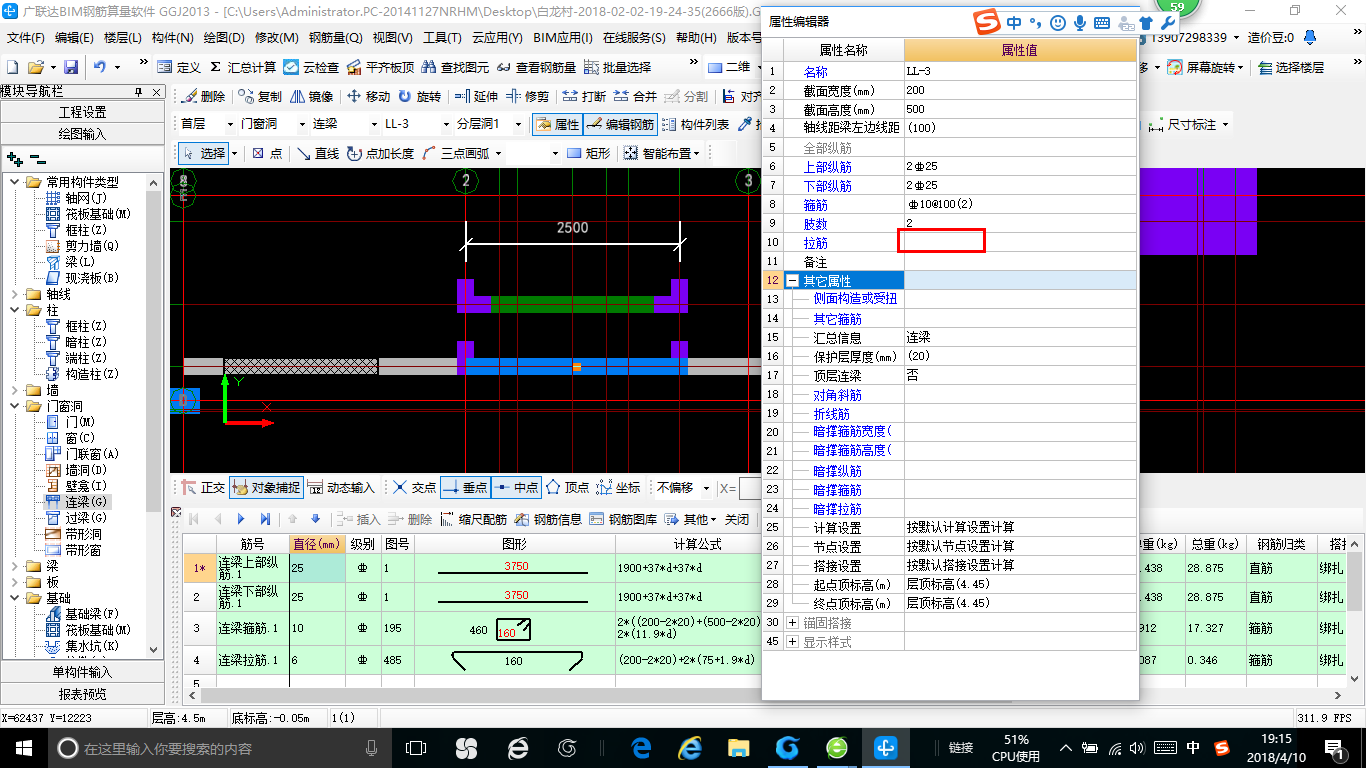Click 关闭 in rebar editor toolbar
The width and height of the screenshot is (1366, 768).
pos(737,519)
